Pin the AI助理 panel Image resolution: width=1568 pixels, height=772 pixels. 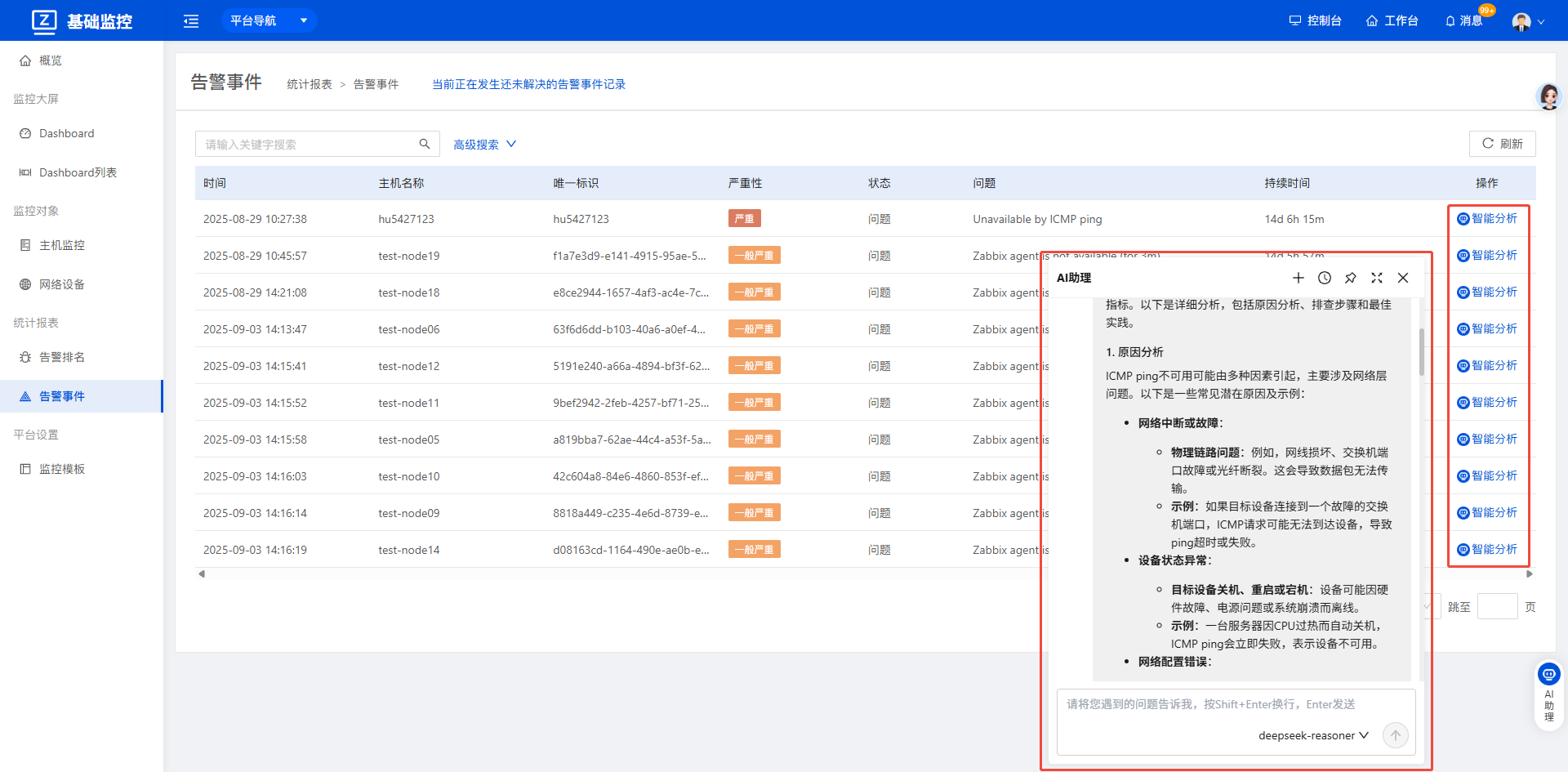[x=1350, y=278]
